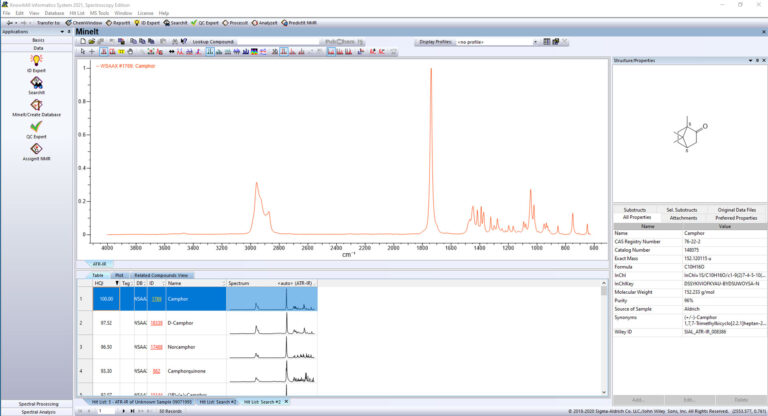768x416 pixels.
Task: Click the Lookup Compound button
Action: click(x=214, y=42)
